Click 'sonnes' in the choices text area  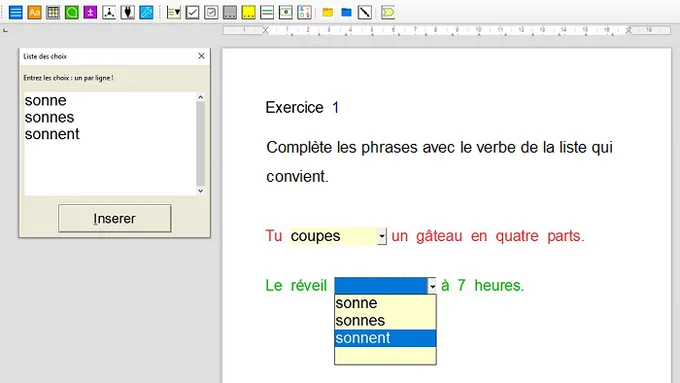pyautogui.click(x=49, y=118)
